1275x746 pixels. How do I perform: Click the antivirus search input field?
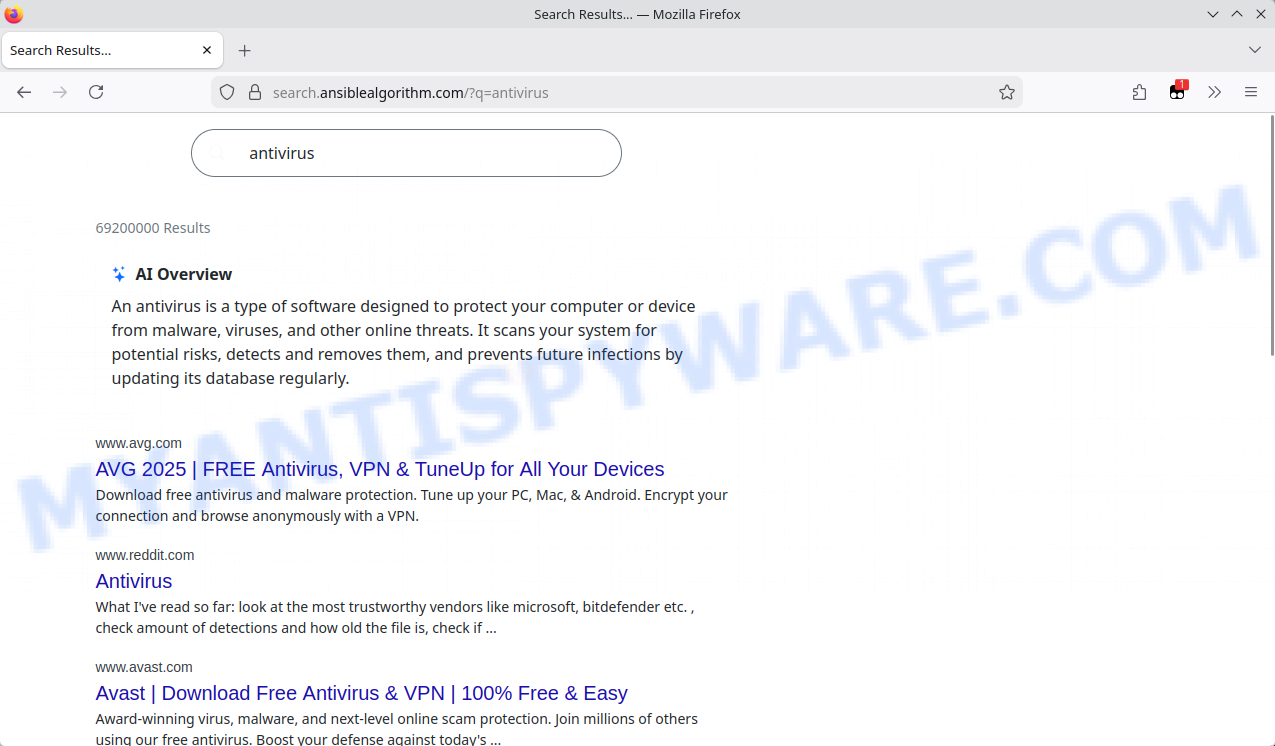(420, 154)
